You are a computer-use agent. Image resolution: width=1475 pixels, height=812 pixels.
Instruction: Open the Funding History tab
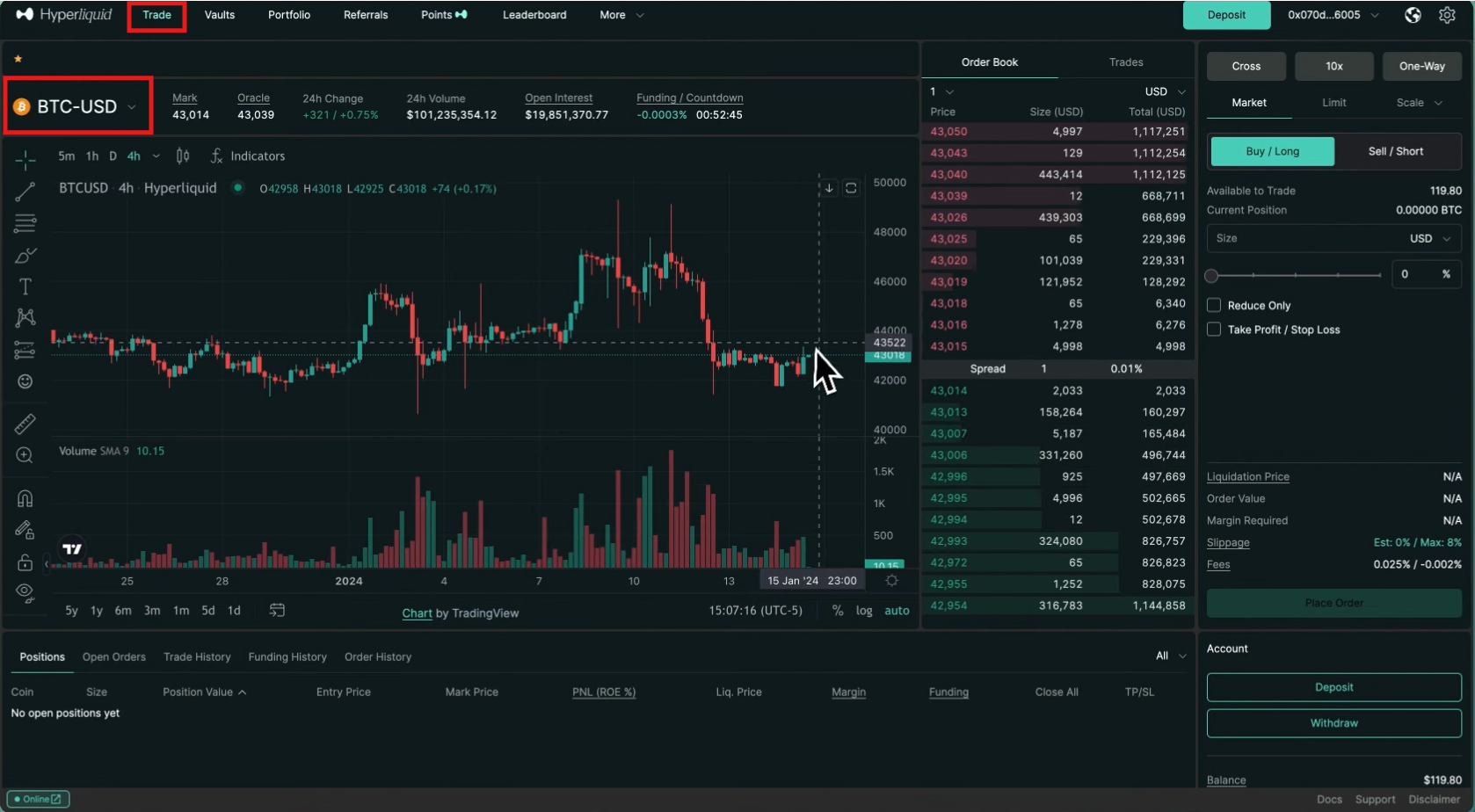click(x=287, y=656)
